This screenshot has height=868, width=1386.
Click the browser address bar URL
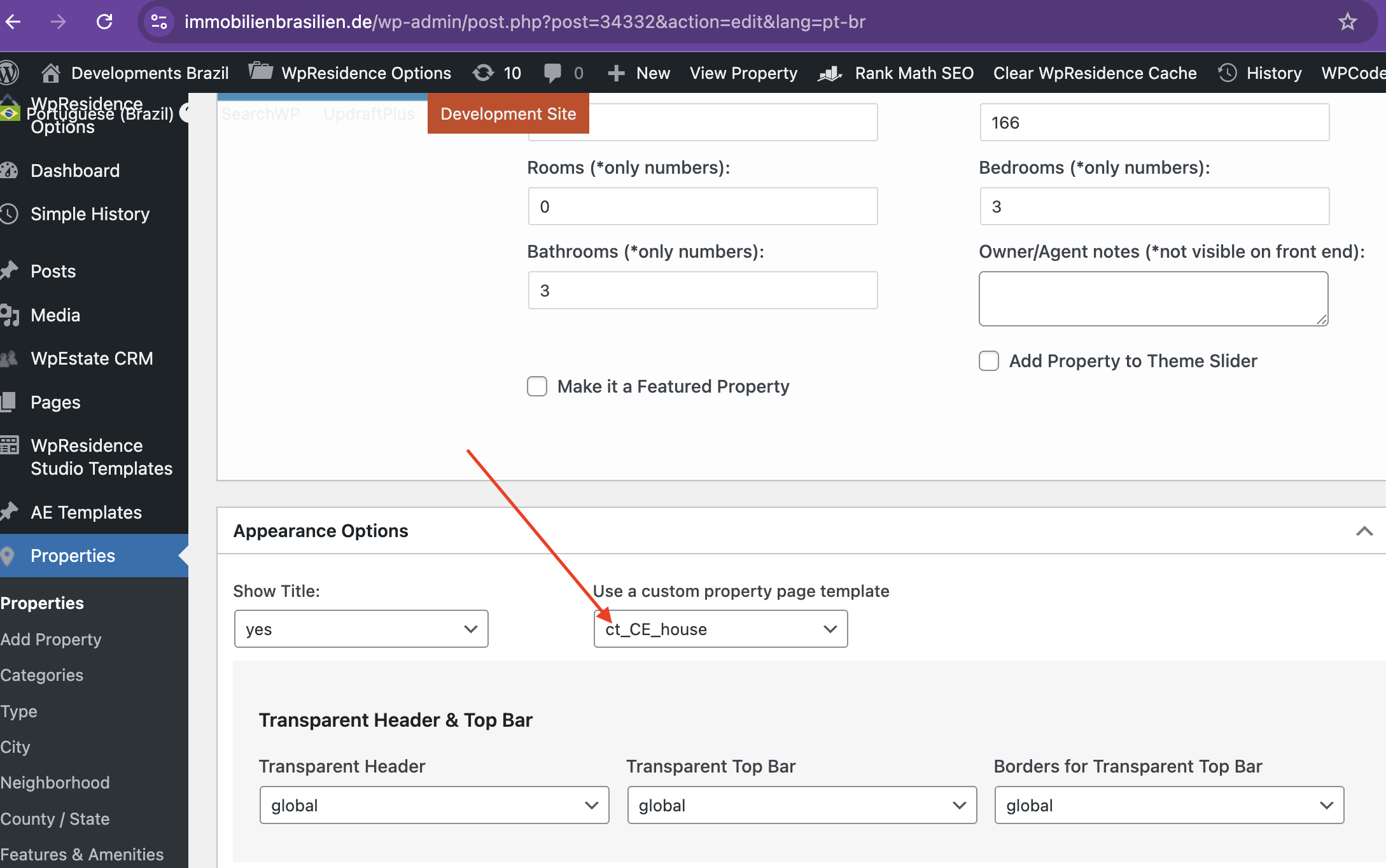pos(525,22)
